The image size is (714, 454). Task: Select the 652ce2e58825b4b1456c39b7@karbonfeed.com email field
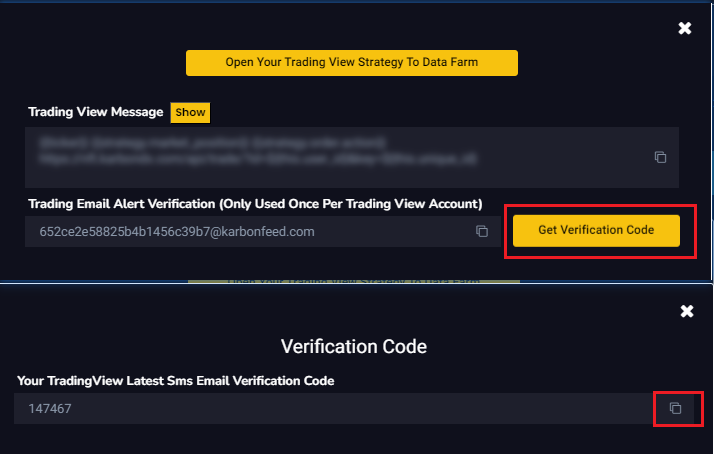(263, 231)
